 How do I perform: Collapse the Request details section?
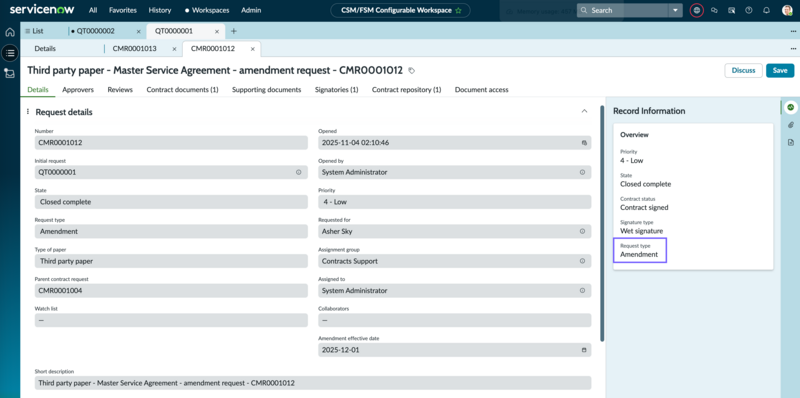(585, 111)
